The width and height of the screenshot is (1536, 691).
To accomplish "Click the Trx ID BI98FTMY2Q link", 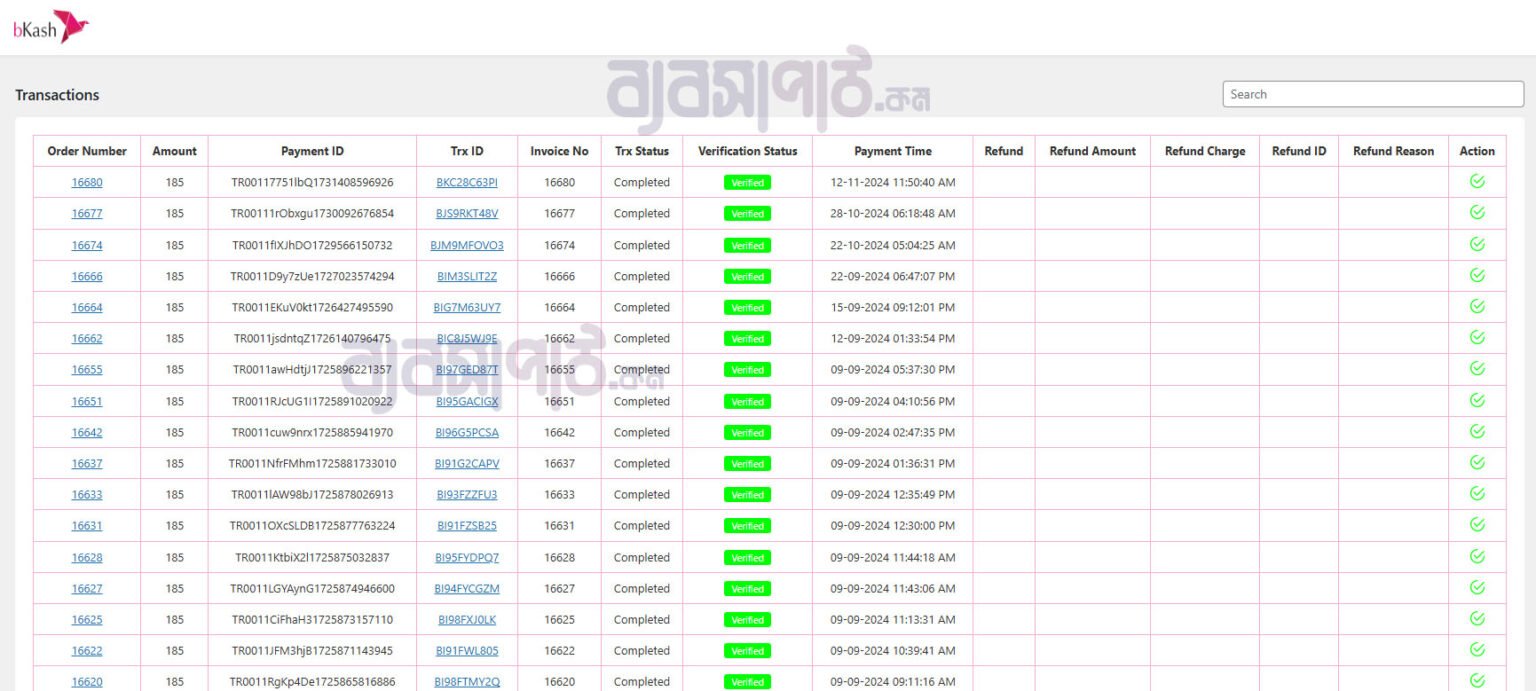I will [x=466, y=681].
